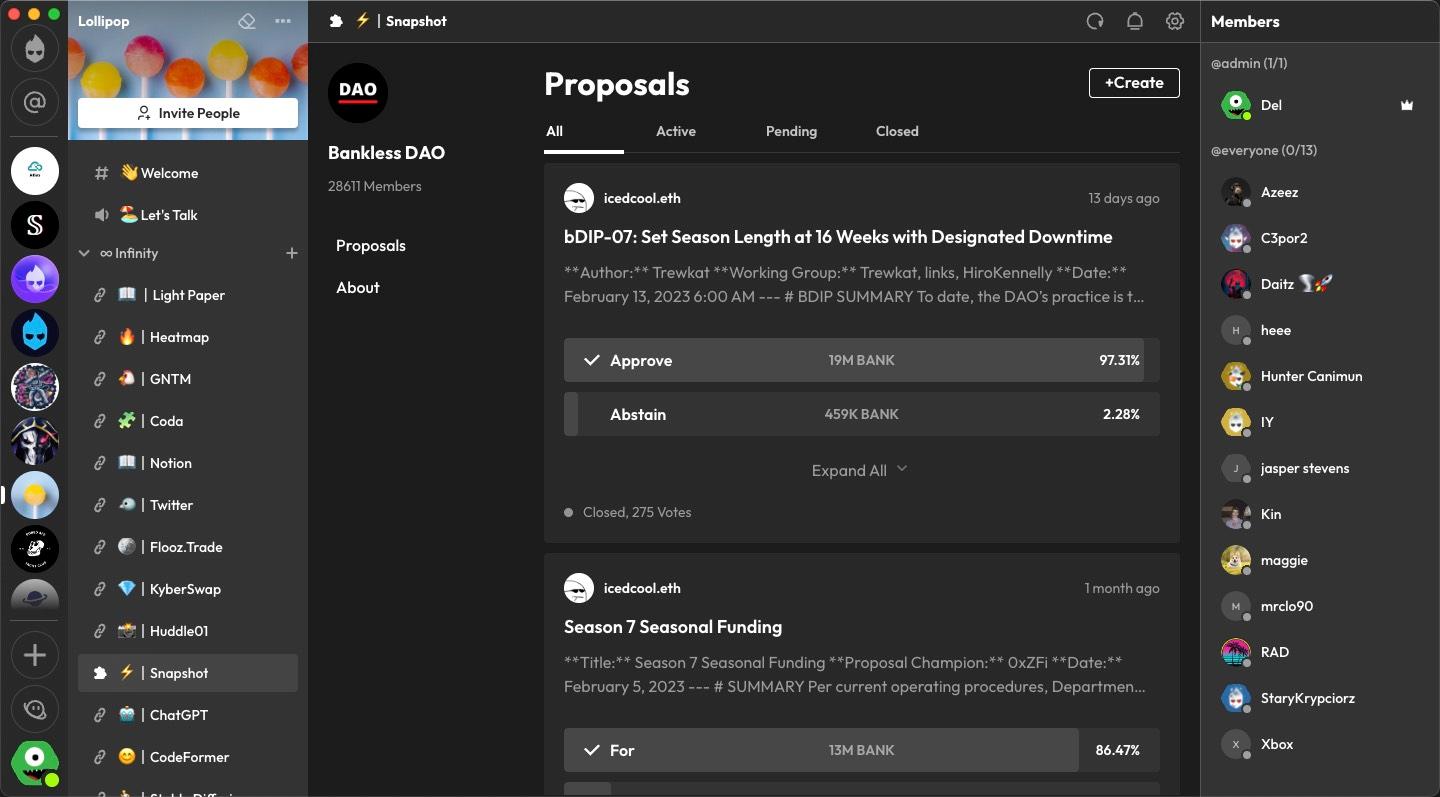Open member Hunter Canimun profile
This screenshot has width=1440, height=797.
point(1320,376)
